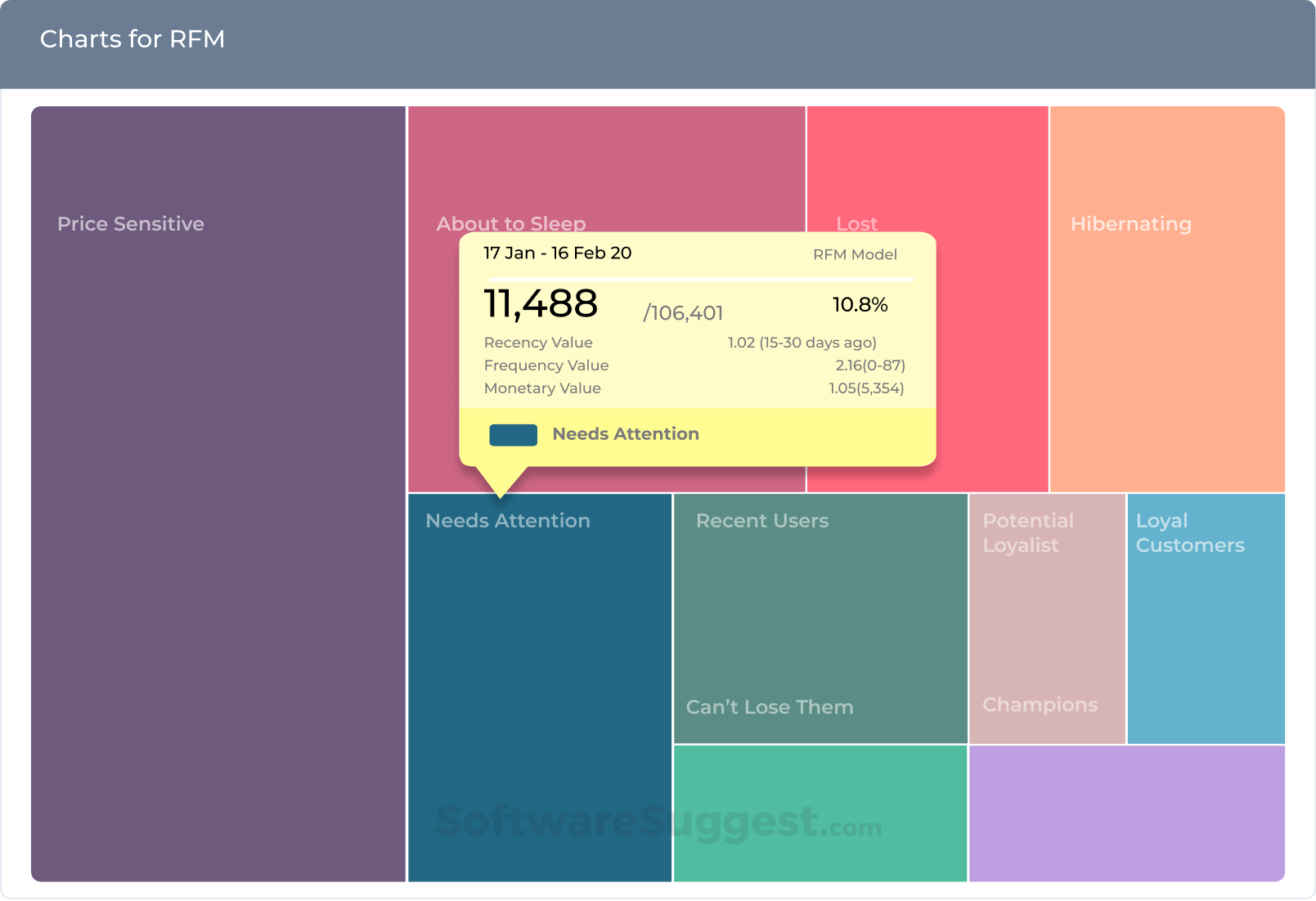
Task: Select the Lost customer segment tile
Action: [x=856, y=223]
